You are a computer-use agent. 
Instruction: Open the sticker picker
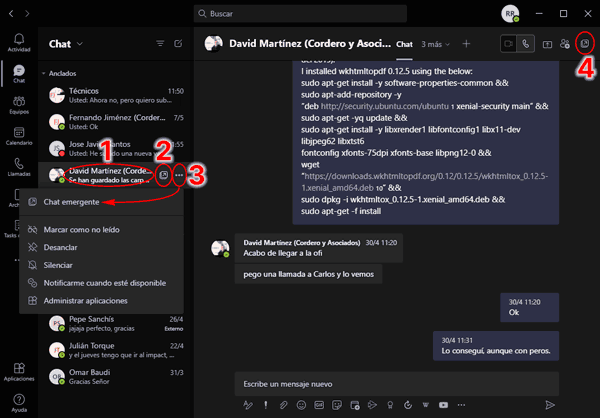click(x=337, y=405)
